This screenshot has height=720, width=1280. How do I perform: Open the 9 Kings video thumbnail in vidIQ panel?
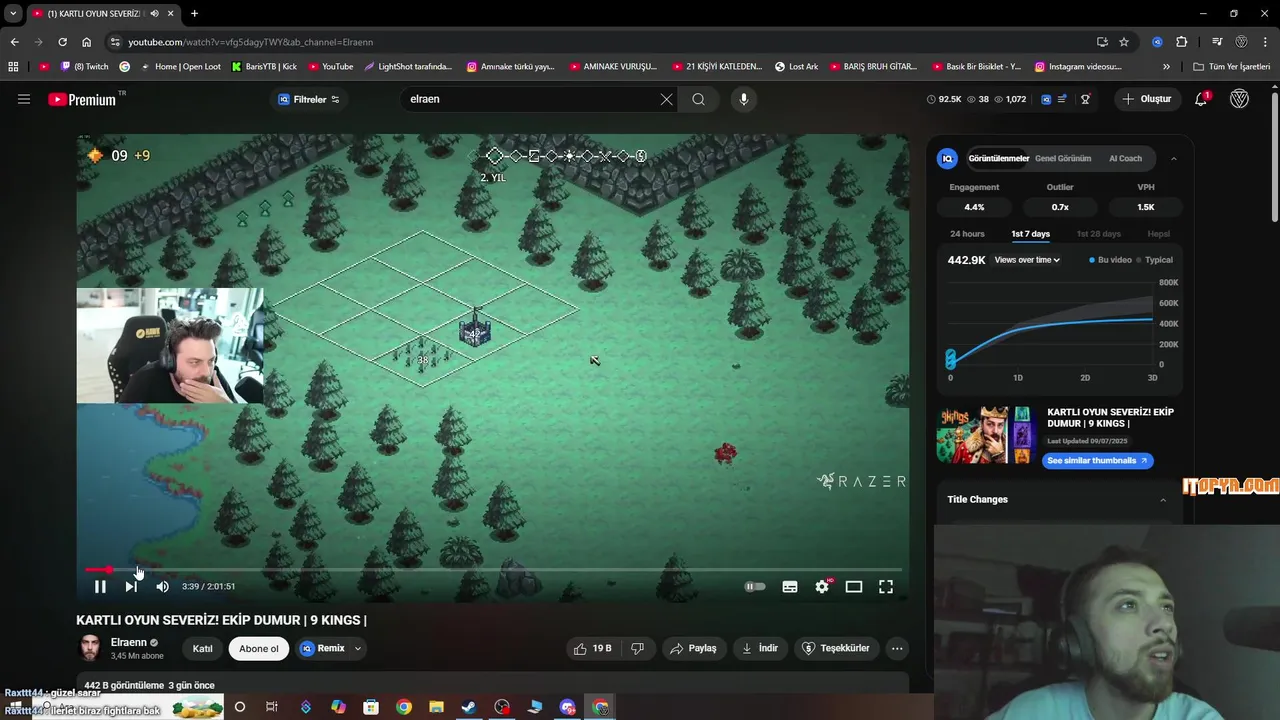coord(986,435)
